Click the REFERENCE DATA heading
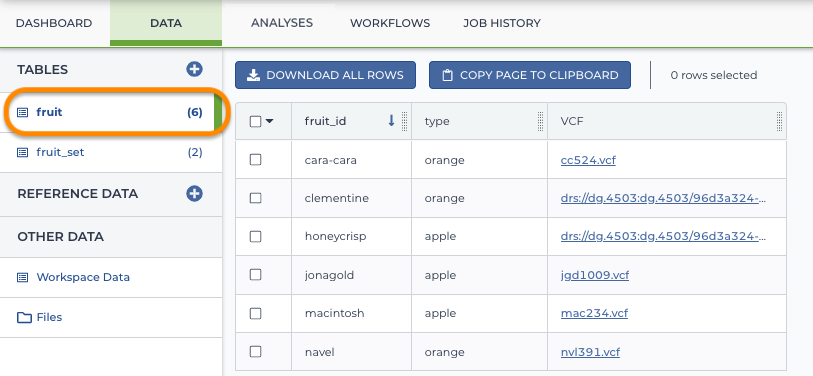 click(x=78, y=193)
